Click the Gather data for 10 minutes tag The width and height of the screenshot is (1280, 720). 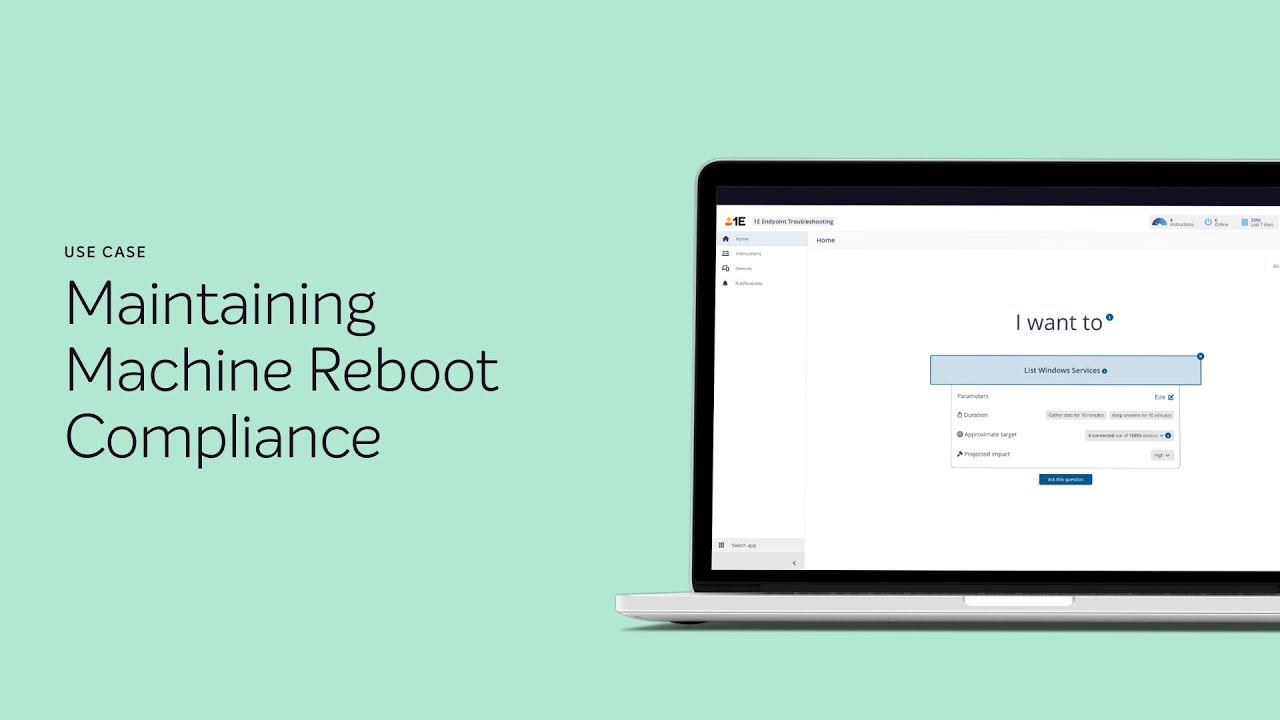tap(1076, 415)
